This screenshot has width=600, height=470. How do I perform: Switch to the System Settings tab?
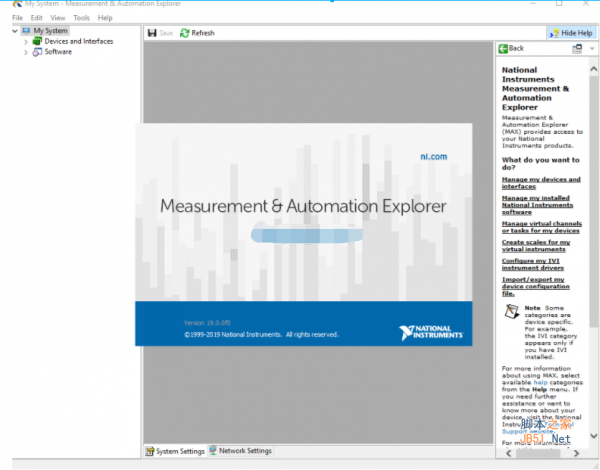click(175, 451)
